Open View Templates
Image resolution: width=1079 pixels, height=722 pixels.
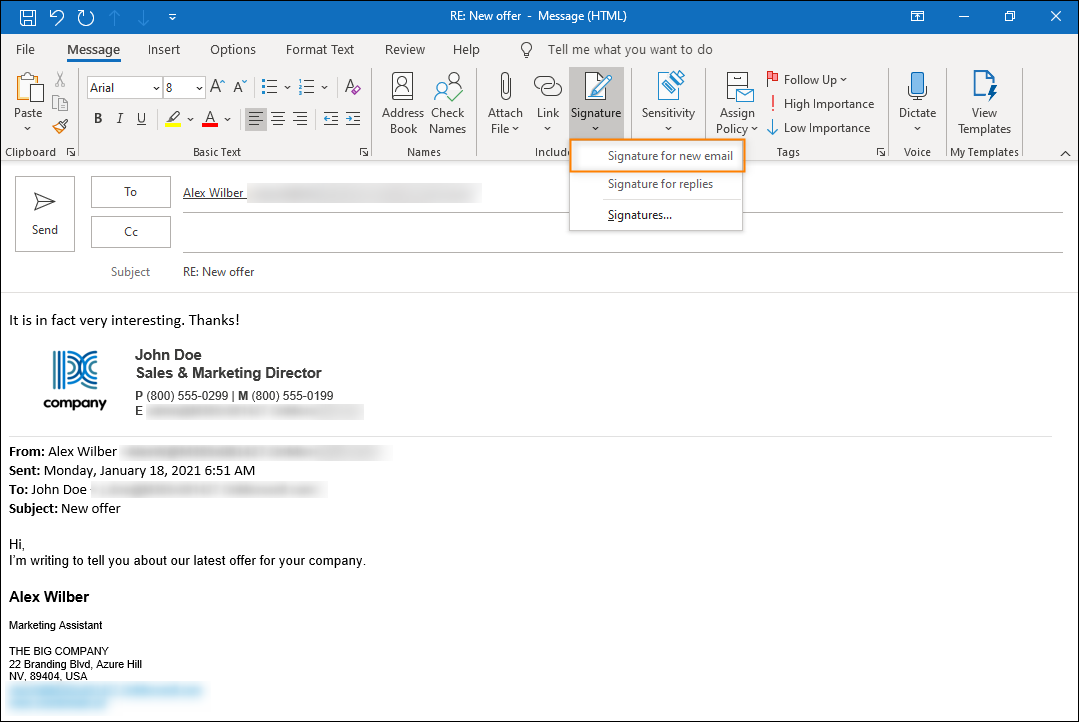983,100
